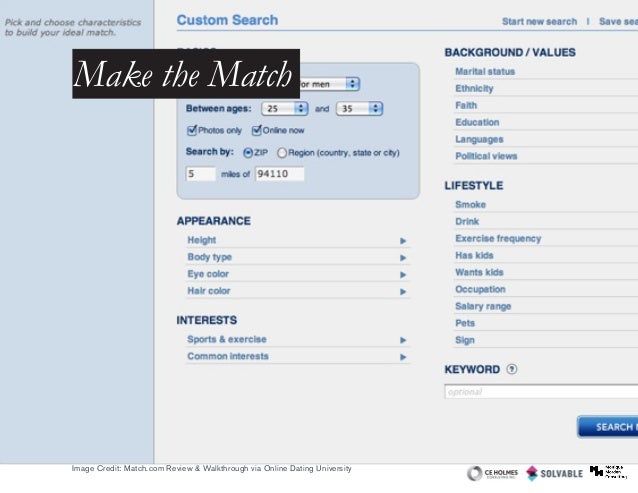Click the 'Search by:' label
Viewport: 638px width, 493px height.
[x=210, y=152]
